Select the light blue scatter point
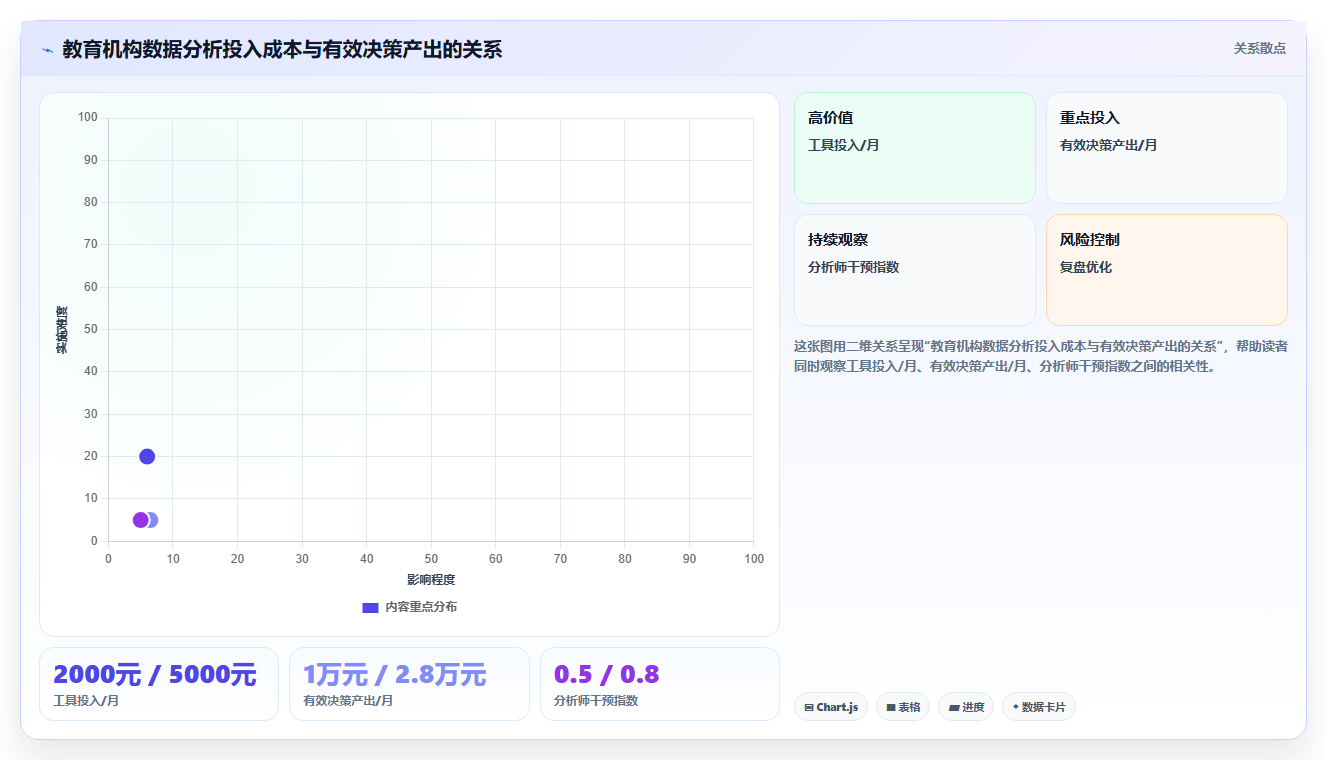Image resolution: width=1327 pixels, height=760 pixels. [152, 520]
